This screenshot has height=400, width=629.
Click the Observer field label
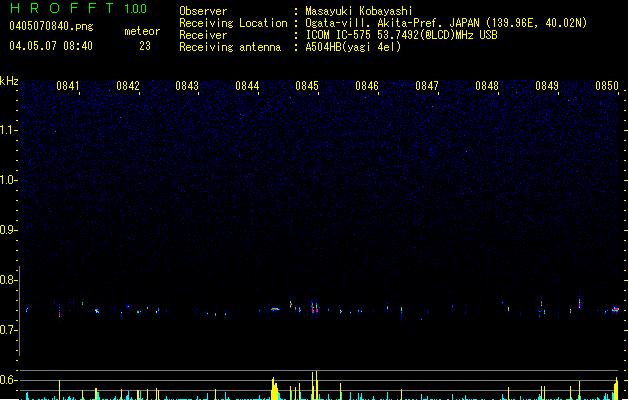tap(203, 11)
